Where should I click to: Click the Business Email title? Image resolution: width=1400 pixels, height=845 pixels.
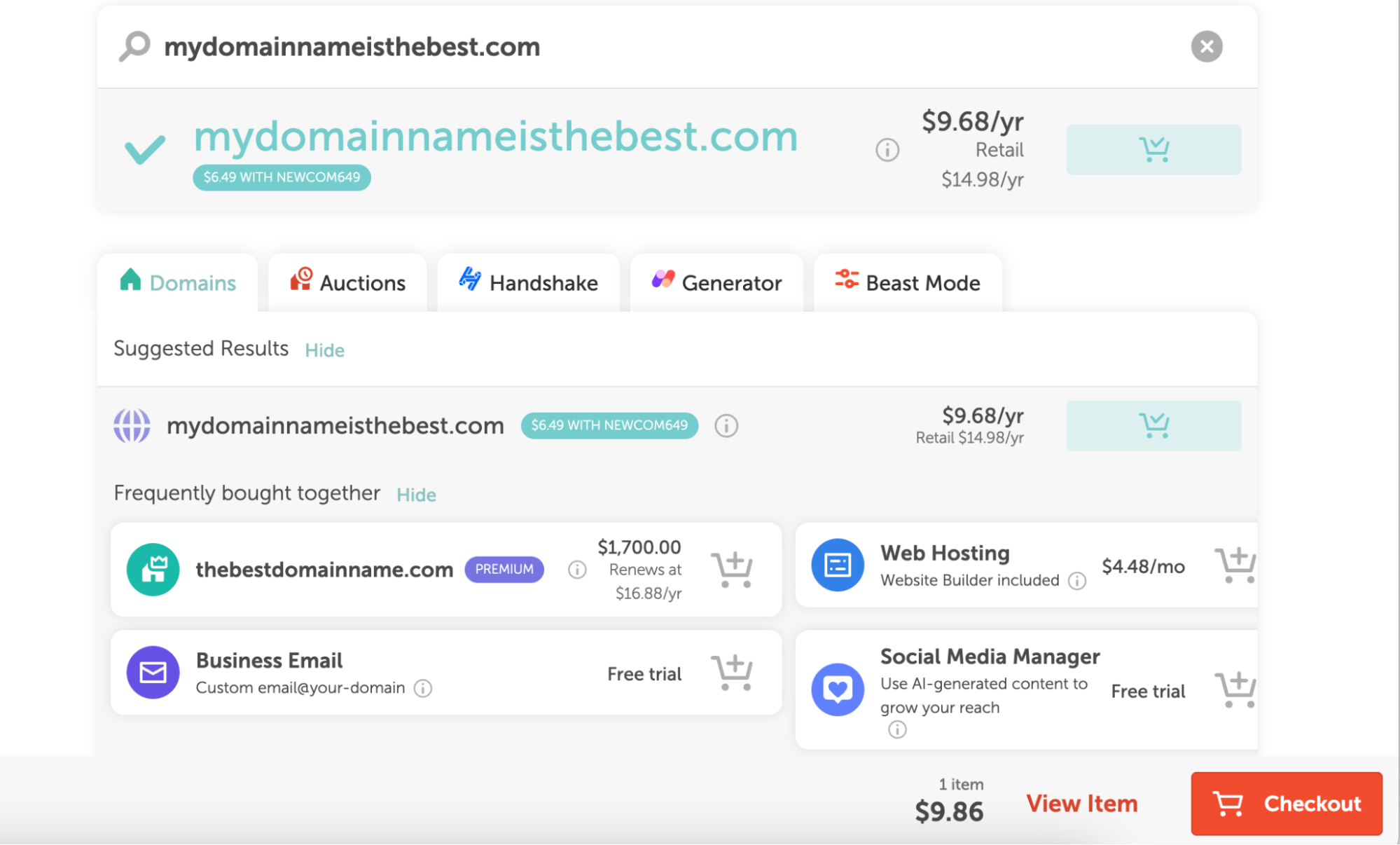[x=269, y=660]
